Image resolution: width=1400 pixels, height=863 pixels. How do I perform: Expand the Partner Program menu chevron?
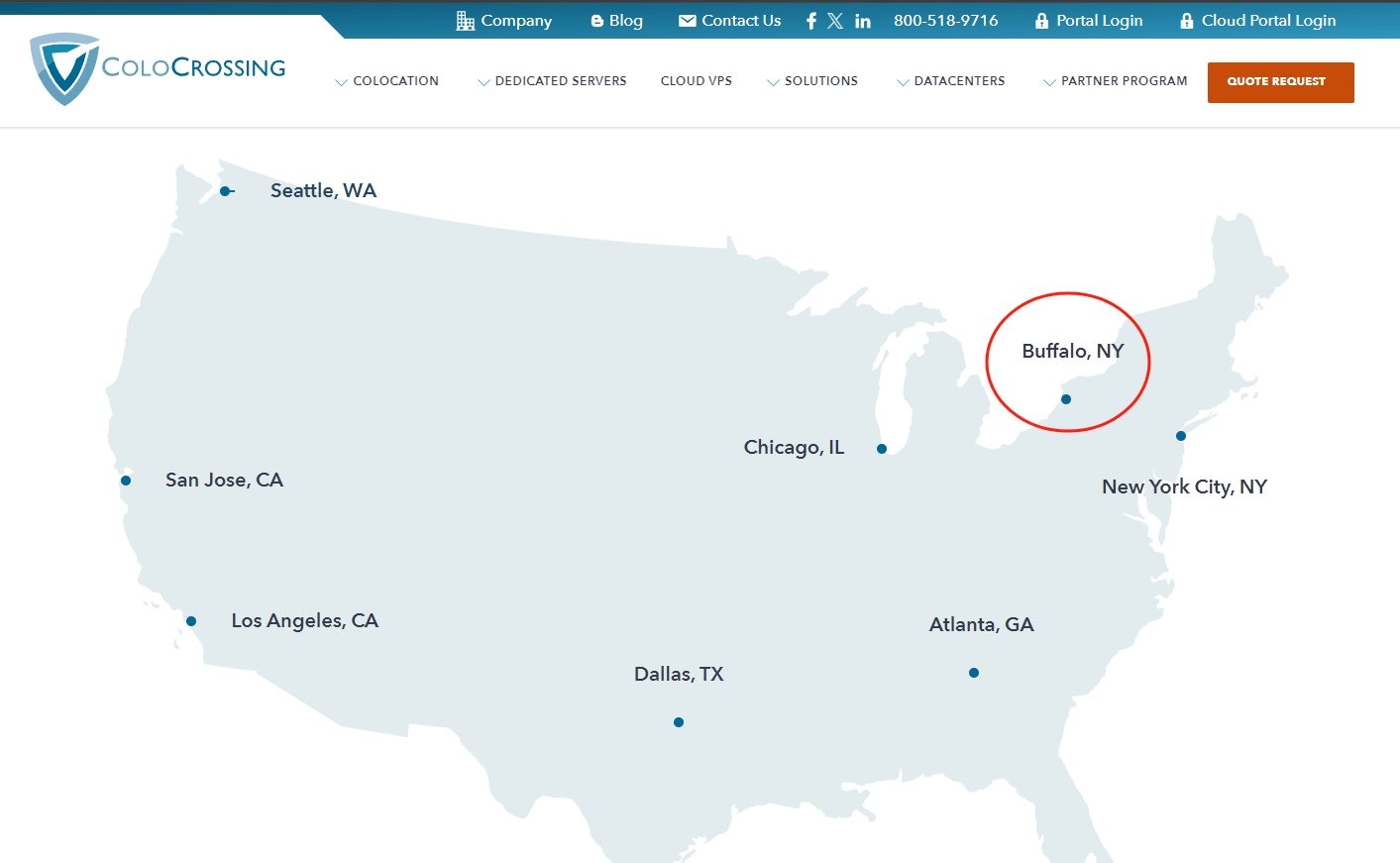click(1049, 82)
